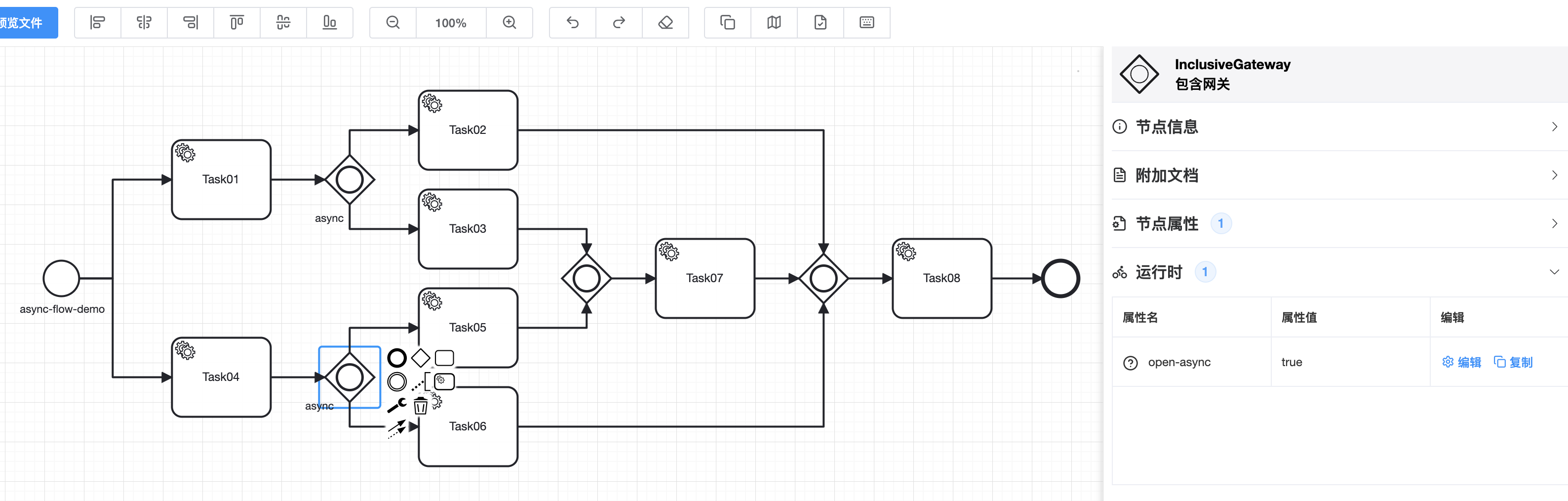Append task from context pad
The image size is (1568, 501).
(x=444, y=358)
